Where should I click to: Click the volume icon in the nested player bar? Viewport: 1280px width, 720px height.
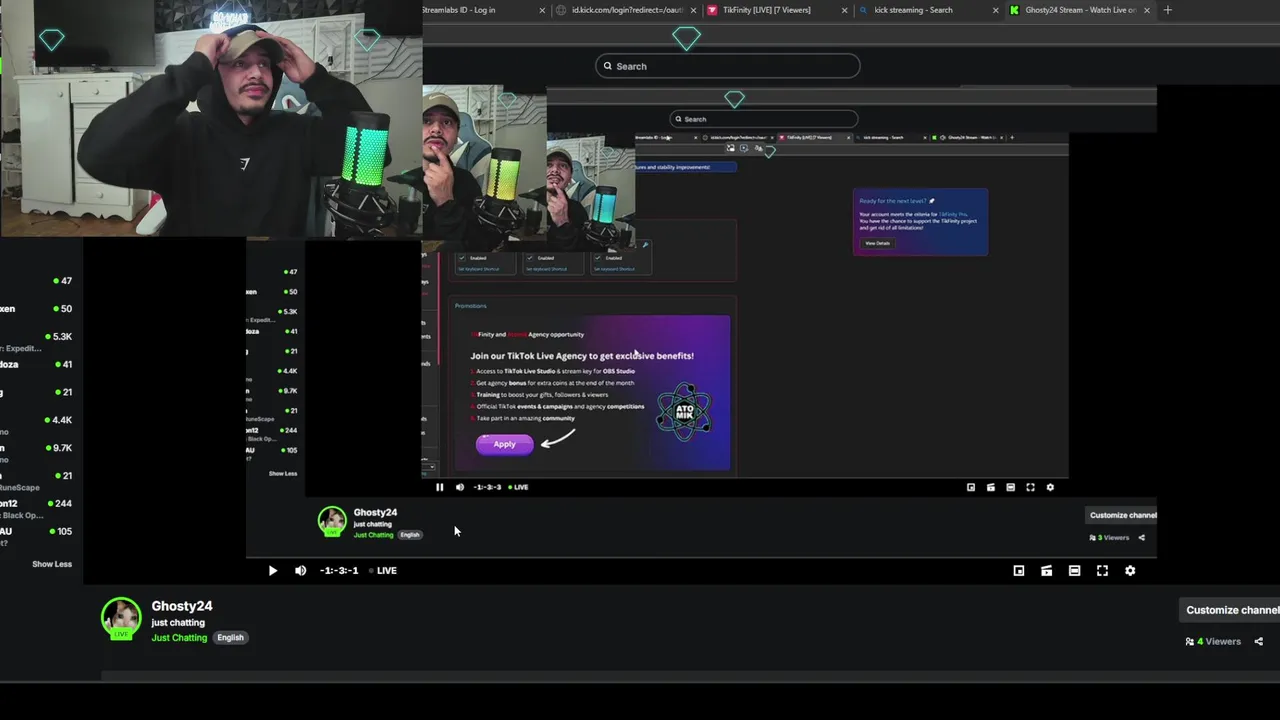point(459,487)
